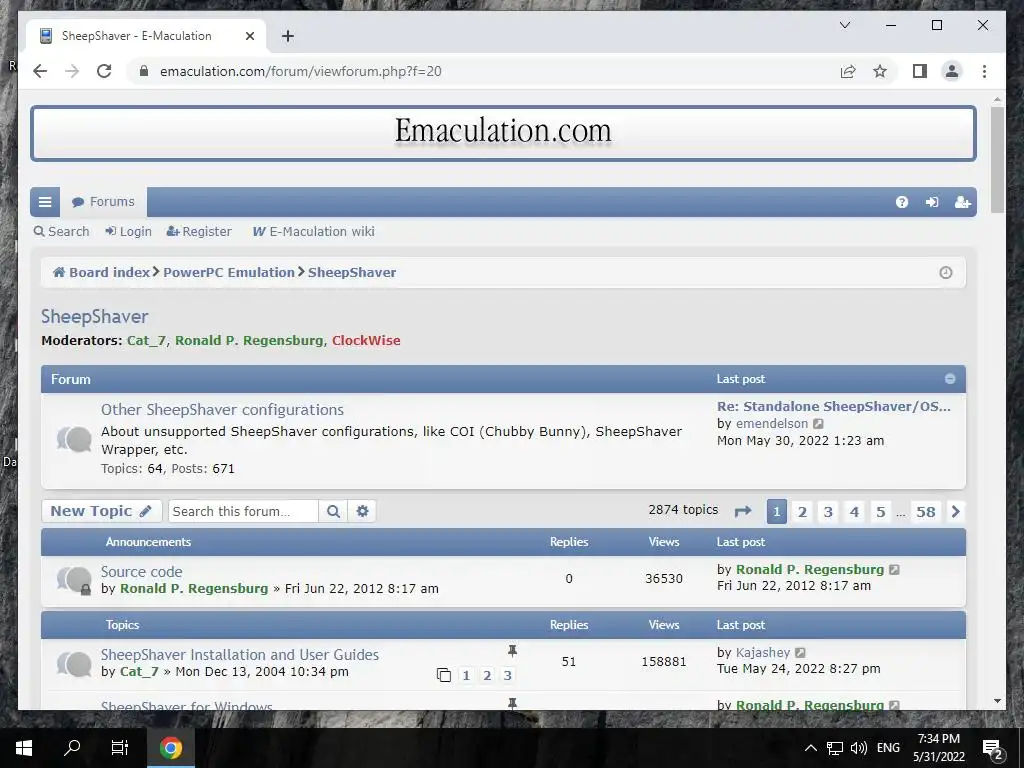Open the Source code announcement topic
The image size is (1024, 768).
point(142,571)
